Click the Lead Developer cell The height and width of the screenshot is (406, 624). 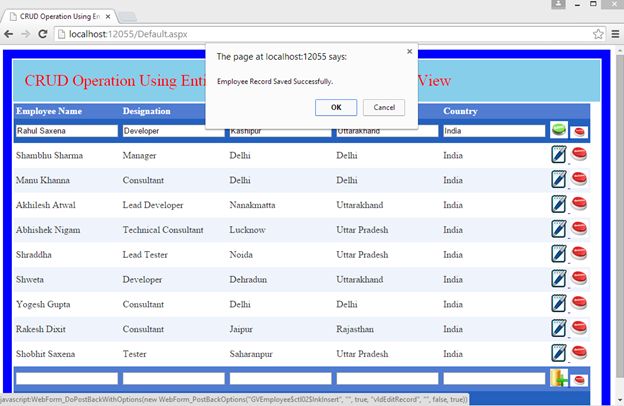point(153,205)
